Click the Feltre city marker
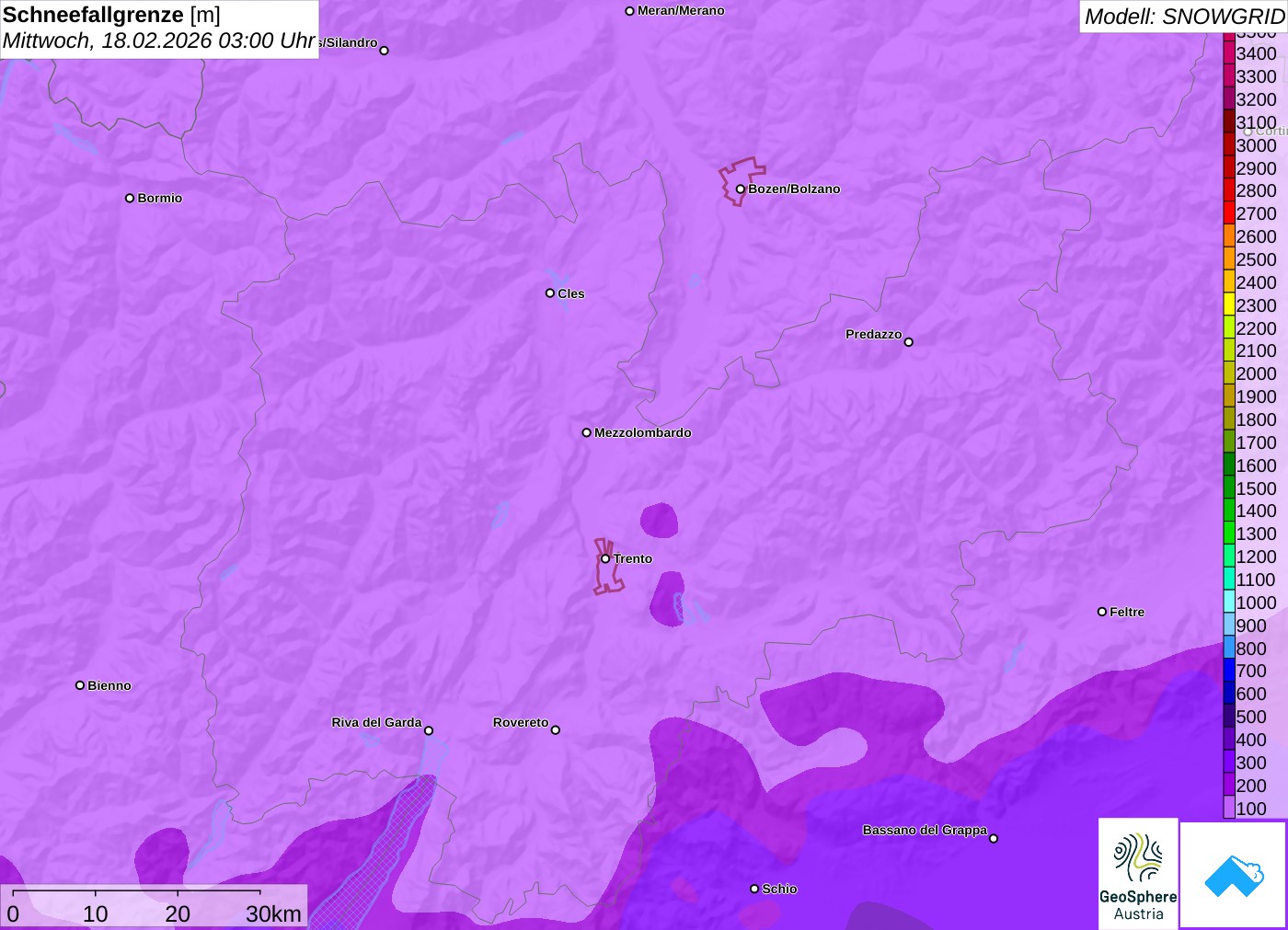The width and height of the screenshot is (1288, 930). 1102,612
